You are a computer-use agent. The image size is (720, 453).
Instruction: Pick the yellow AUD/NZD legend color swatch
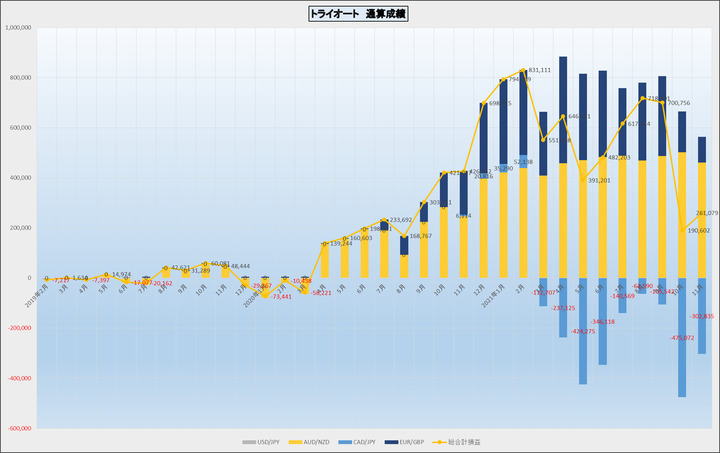point(295,442)
